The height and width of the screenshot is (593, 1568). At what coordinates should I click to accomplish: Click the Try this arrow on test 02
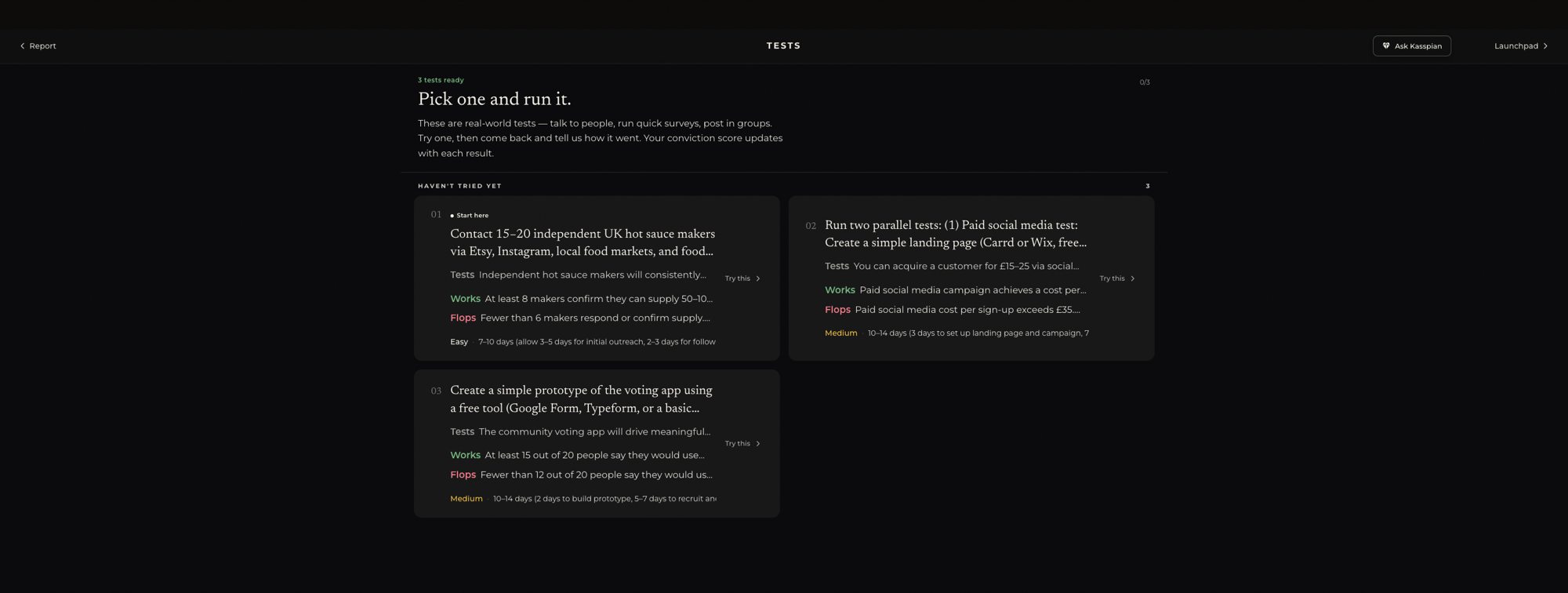point(1133,278)
